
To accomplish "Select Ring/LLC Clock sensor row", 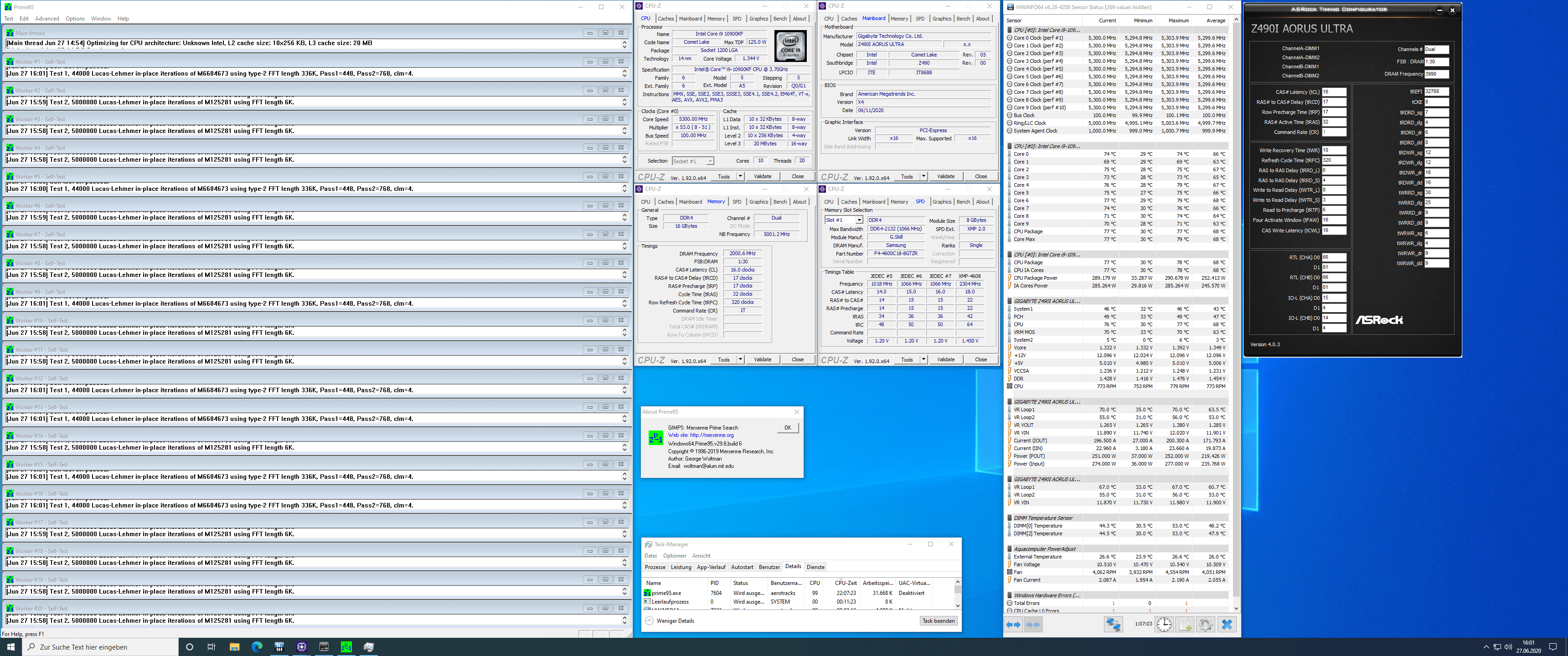I will [x=1118, y=123].
